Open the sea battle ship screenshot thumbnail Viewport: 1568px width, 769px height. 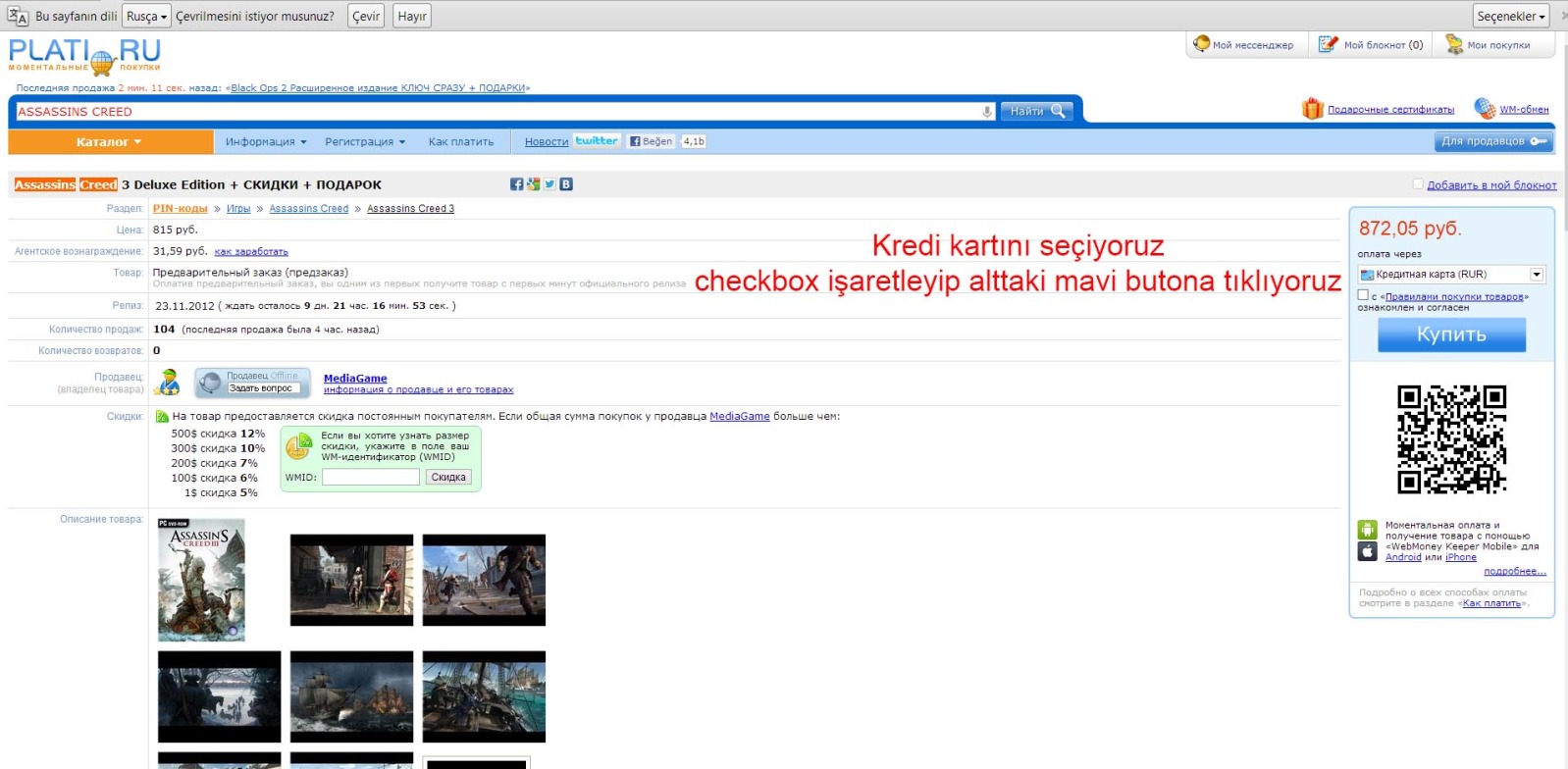tap(351, 696)
